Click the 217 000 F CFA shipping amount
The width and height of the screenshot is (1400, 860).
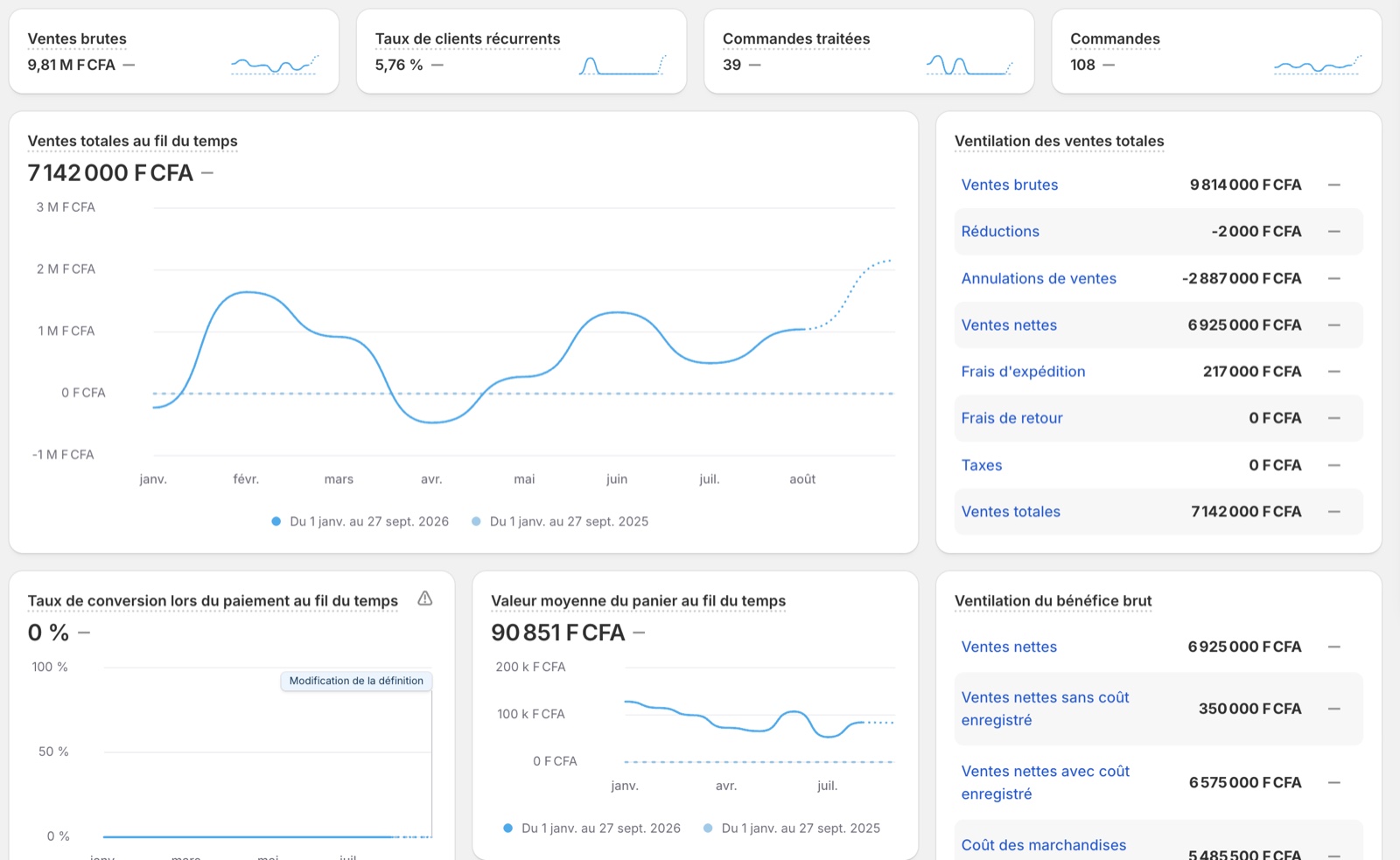[x=1252, y=371]
